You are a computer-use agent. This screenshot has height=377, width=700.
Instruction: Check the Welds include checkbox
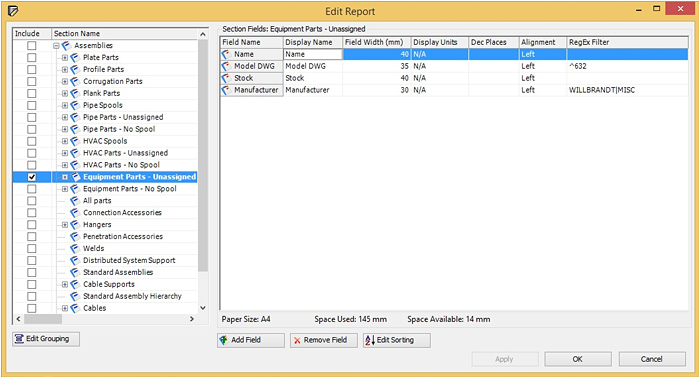[x=32, y=248]
